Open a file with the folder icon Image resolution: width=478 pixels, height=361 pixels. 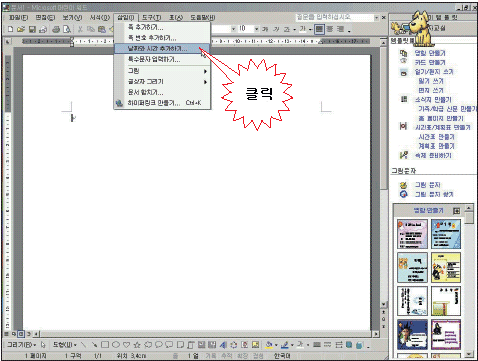(x=21, y=29)
